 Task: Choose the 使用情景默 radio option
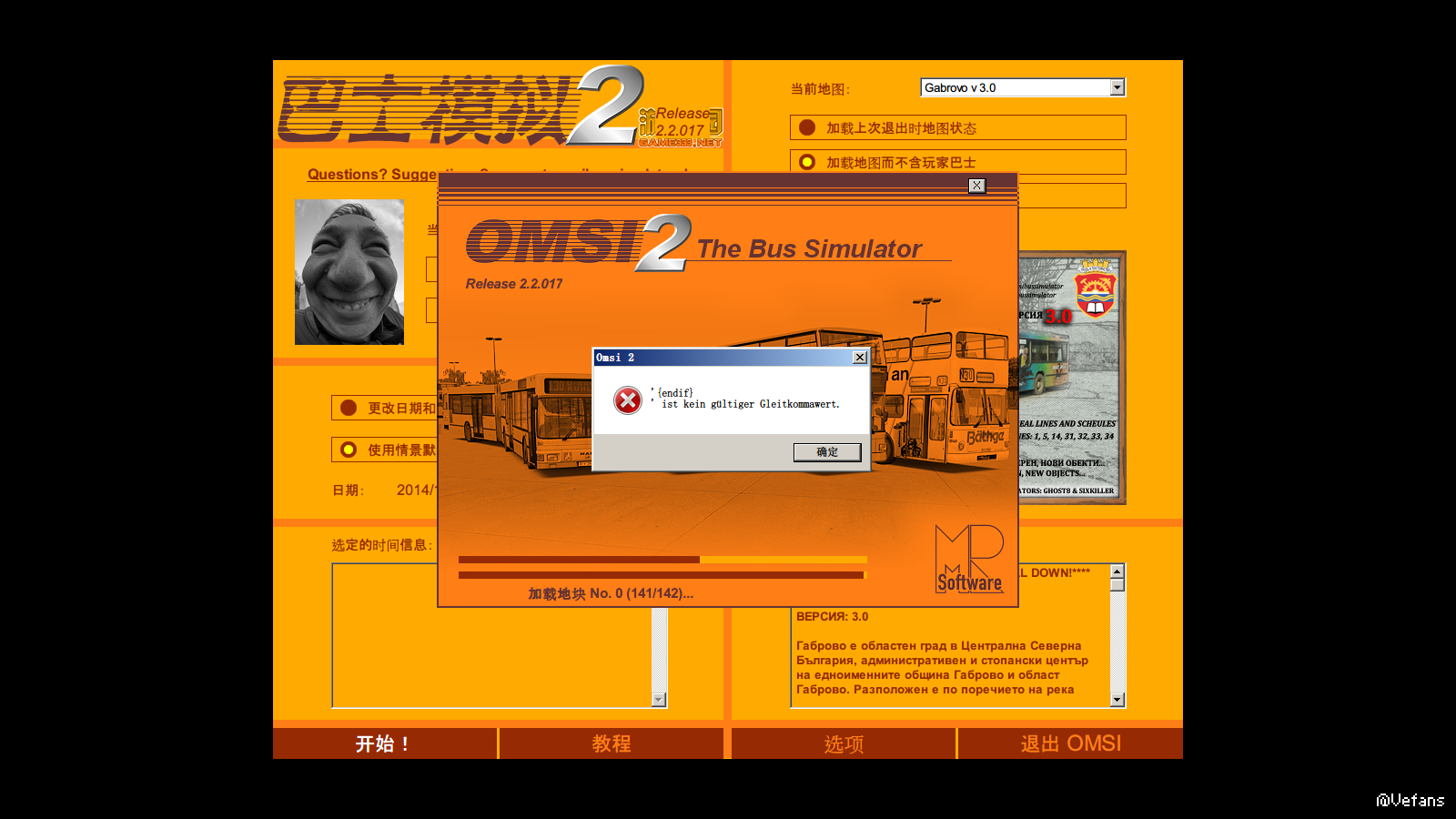pyautogui.click(x=349, y=450)
